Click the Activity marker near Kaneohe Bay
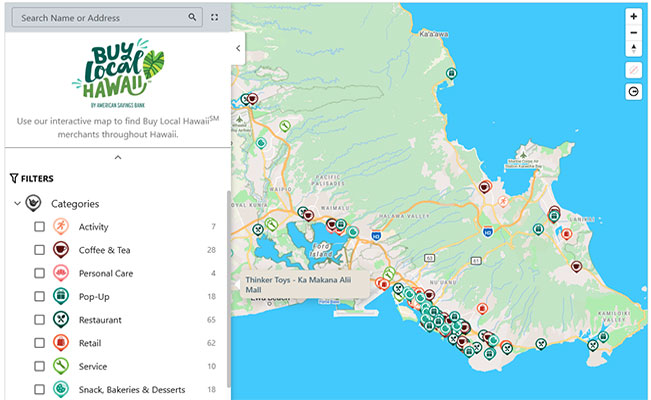The width and height of the screenshot is (651, 400). click(x=503, y=202)
